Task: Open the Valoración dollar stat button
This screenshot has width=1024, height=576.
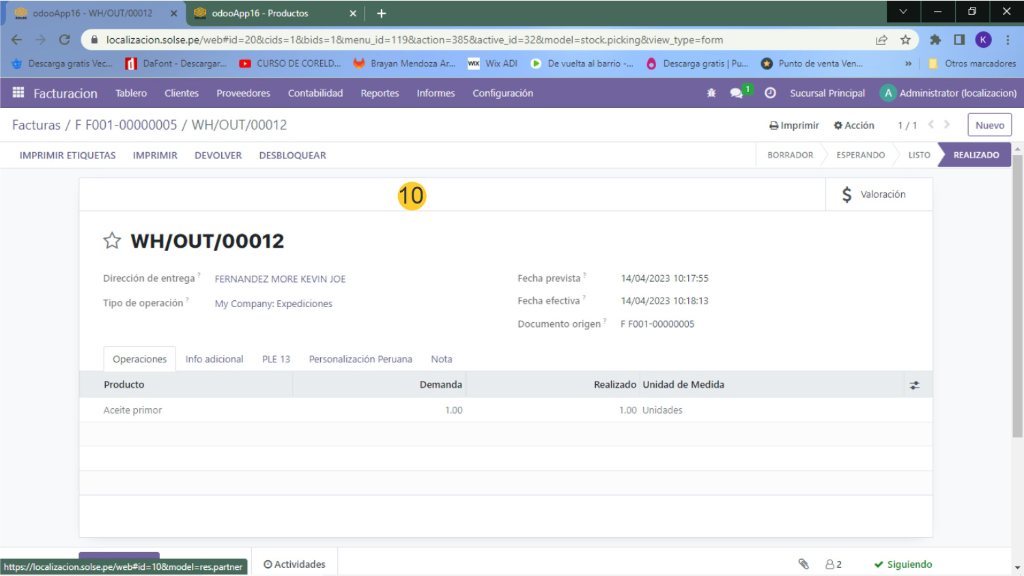Action: point(874,194)
